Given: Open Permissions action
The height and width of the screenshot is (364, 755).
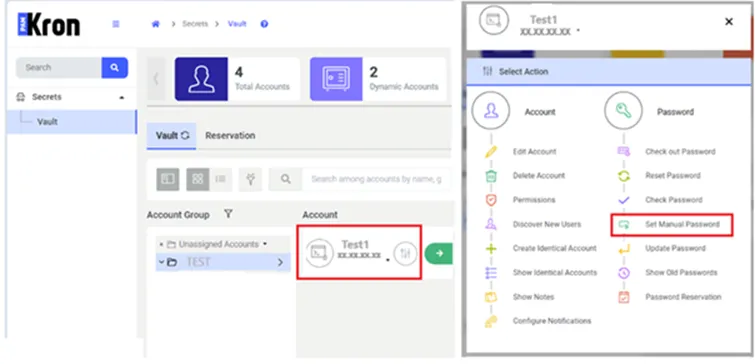Looking at the screenshot, I should (534, 200).
